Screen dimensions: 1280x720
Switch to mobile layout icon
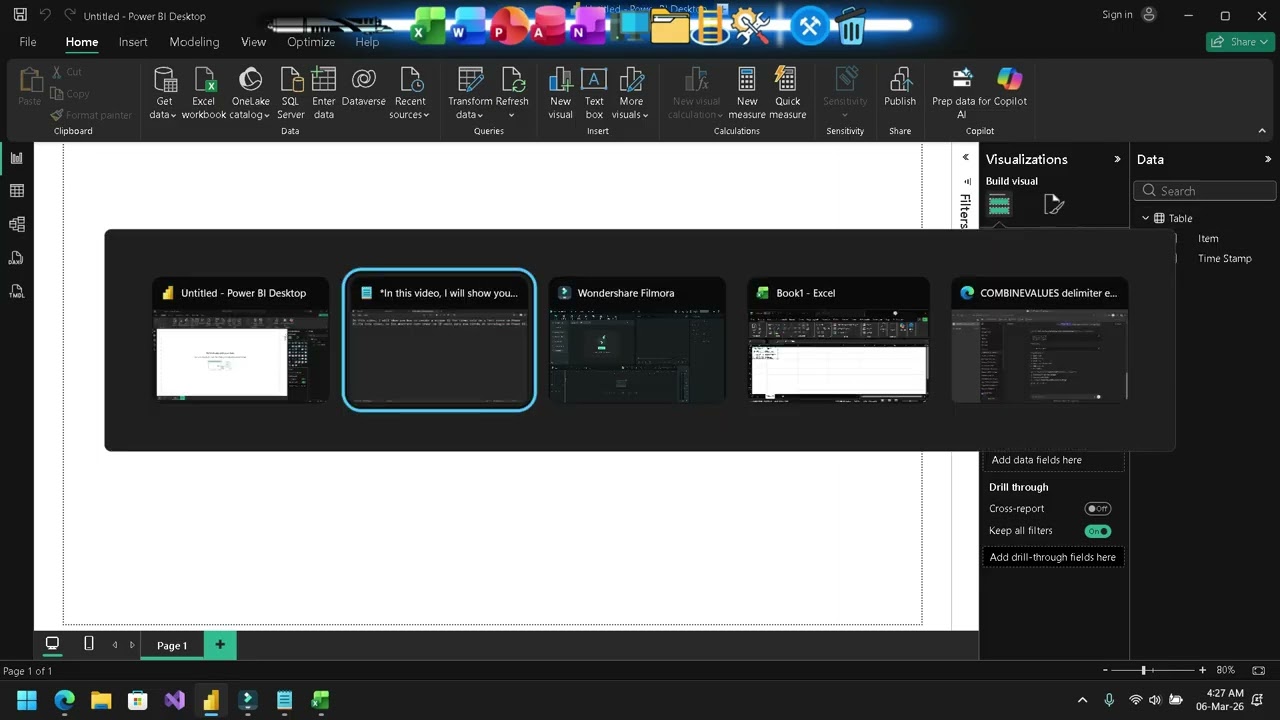tap(88, 644)
